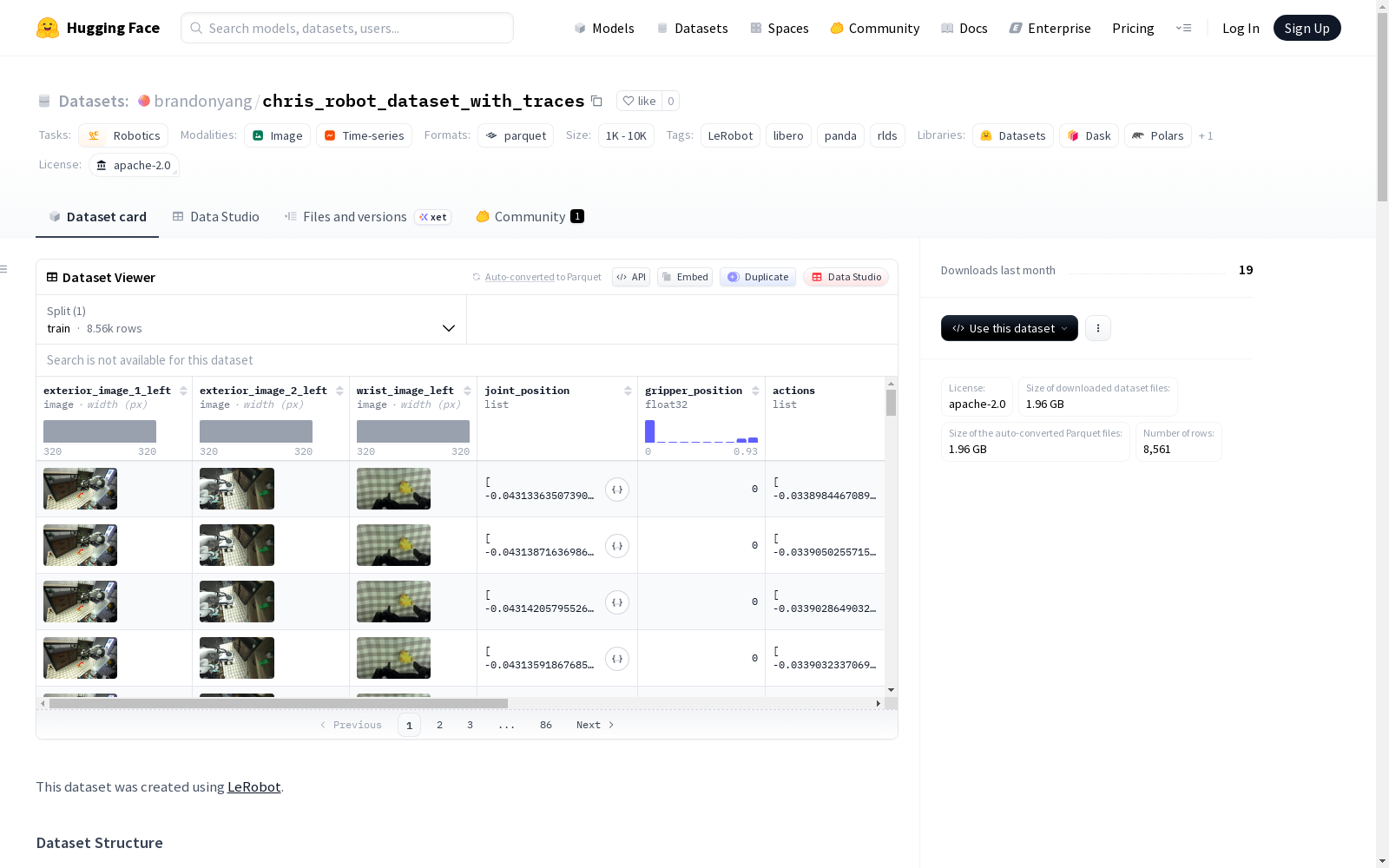
Task: Open Community in the top navigation
Action: 874,28
